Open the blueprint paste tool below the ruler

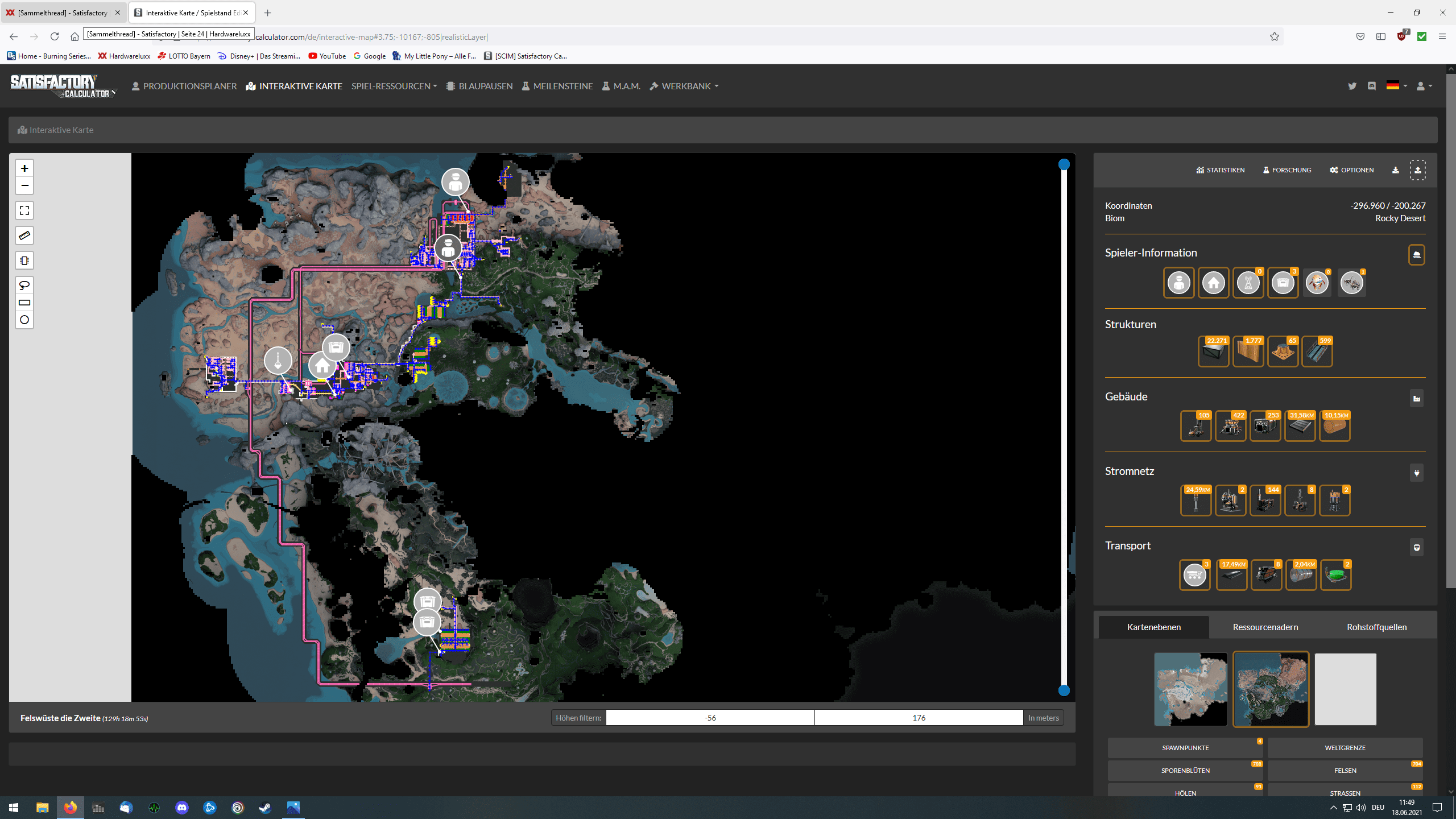pyautogui.click(x=24, y=260)
